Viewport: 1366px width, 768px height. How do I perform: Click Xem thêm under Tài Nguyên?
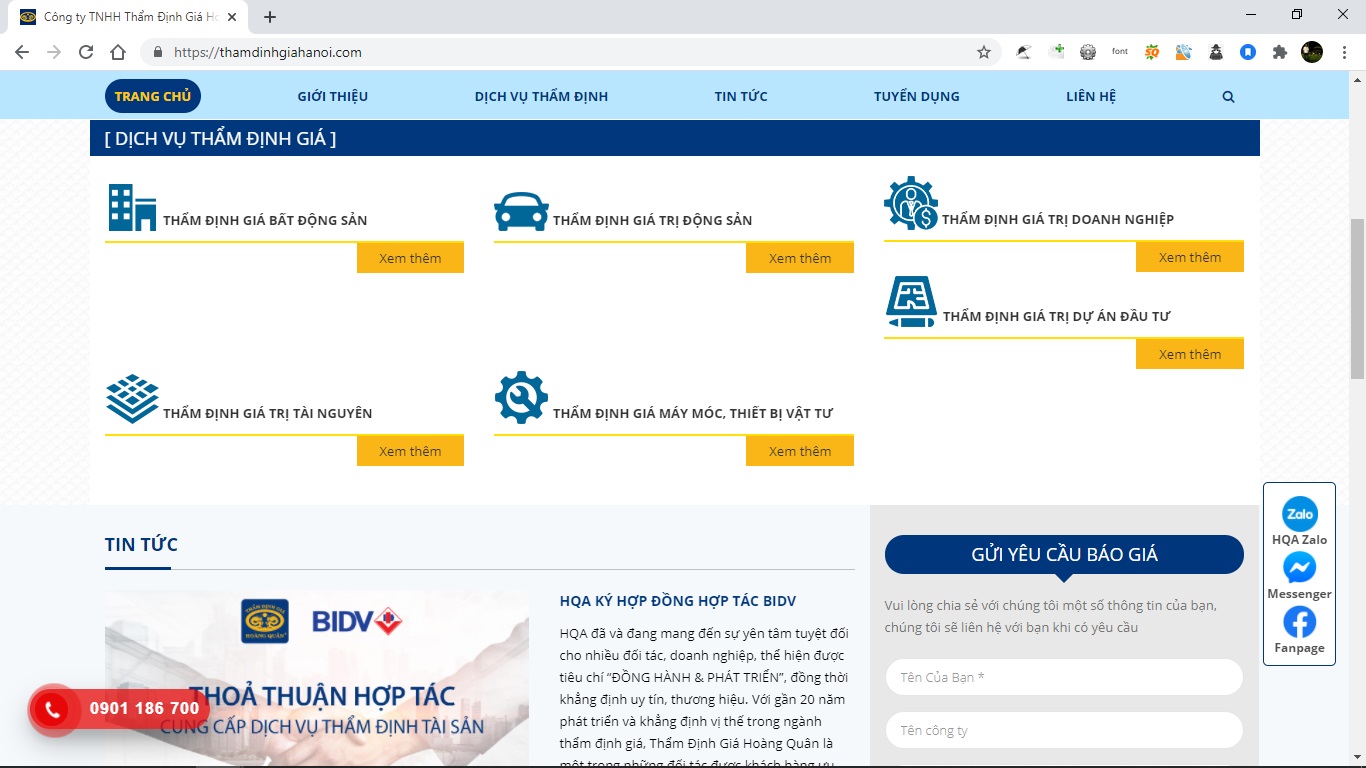pos(410,451)
